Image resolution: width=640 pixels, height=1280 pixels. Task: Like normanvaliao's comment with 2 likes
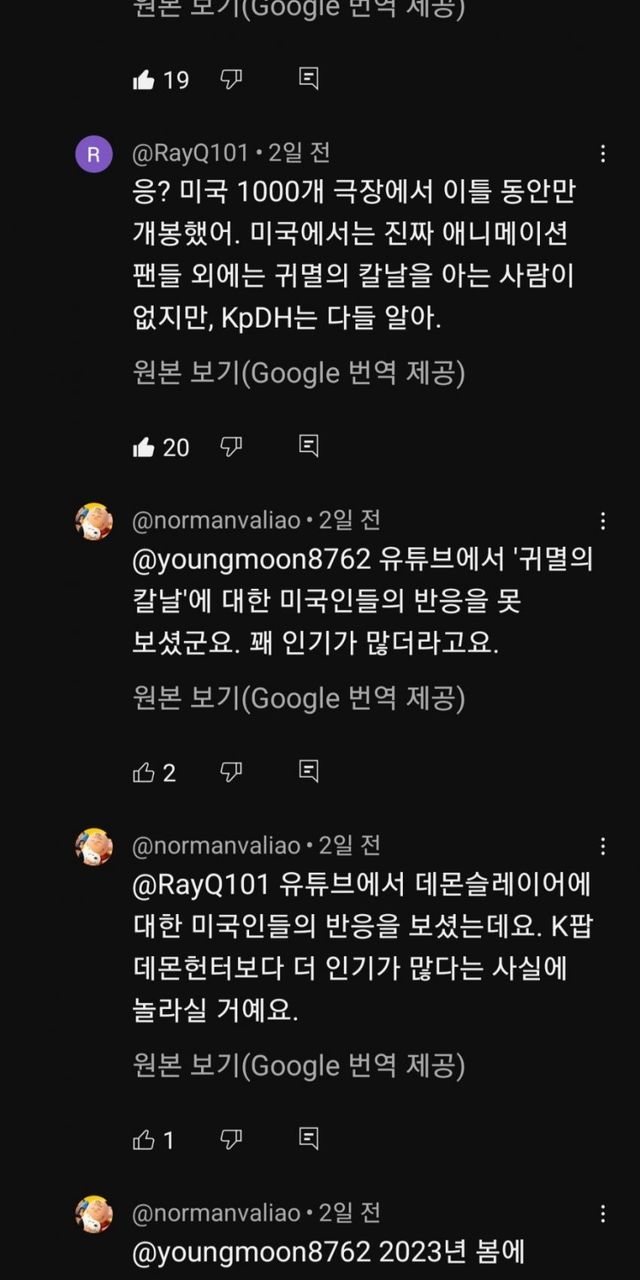click(x=144, y=772)
